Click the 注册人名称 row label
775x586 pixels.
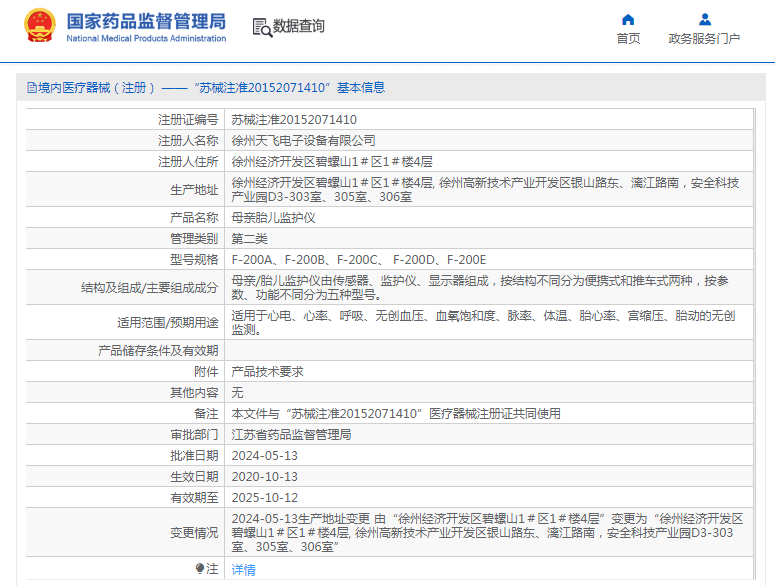188,141
